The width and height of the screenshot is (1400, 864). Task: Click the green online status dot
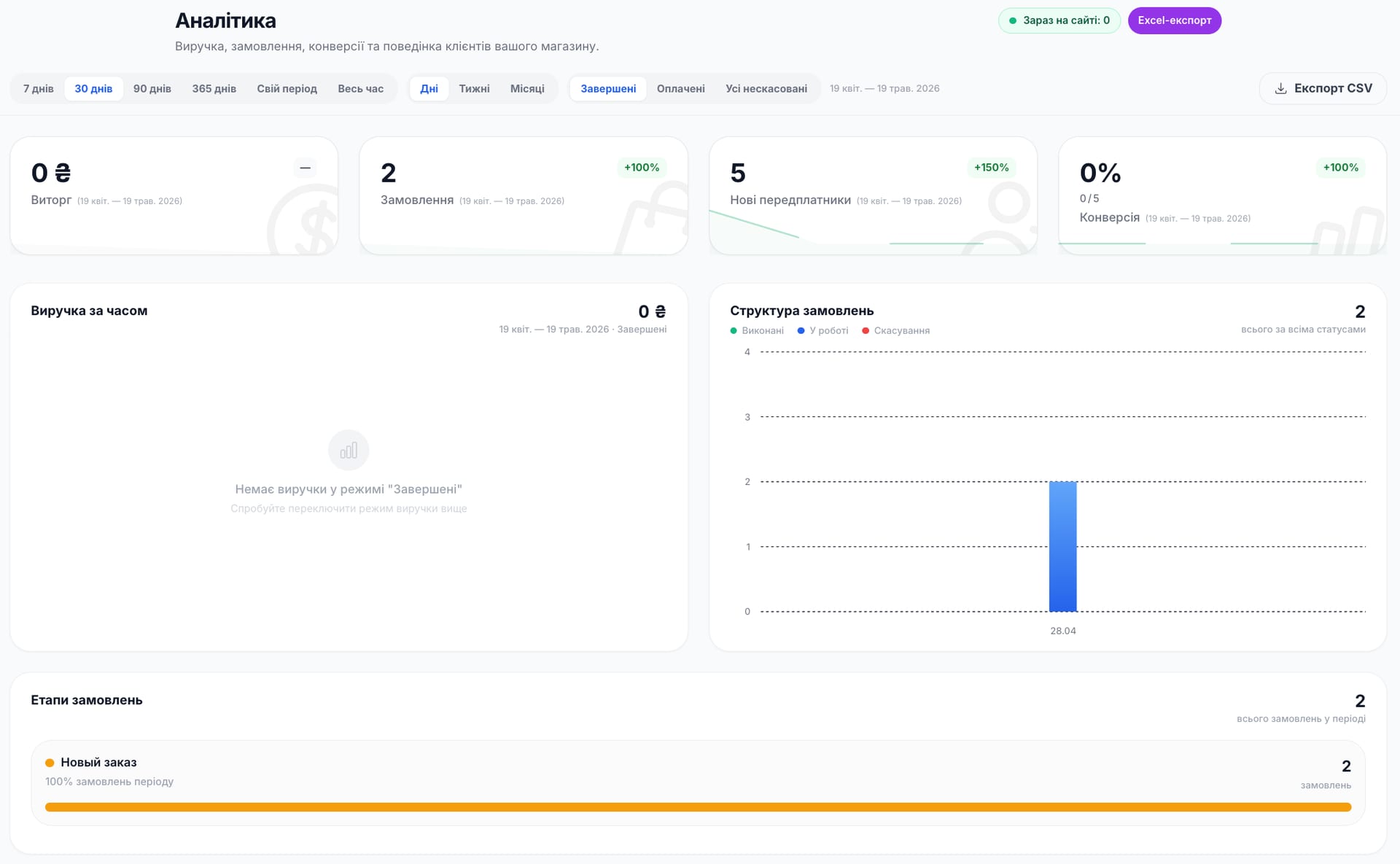pos(1013,20)
